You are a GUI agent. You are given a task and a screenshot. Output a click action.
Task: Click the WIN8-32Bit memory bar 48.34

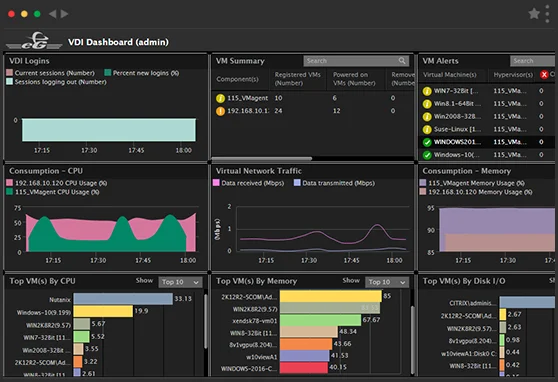(x=309, y=332)
